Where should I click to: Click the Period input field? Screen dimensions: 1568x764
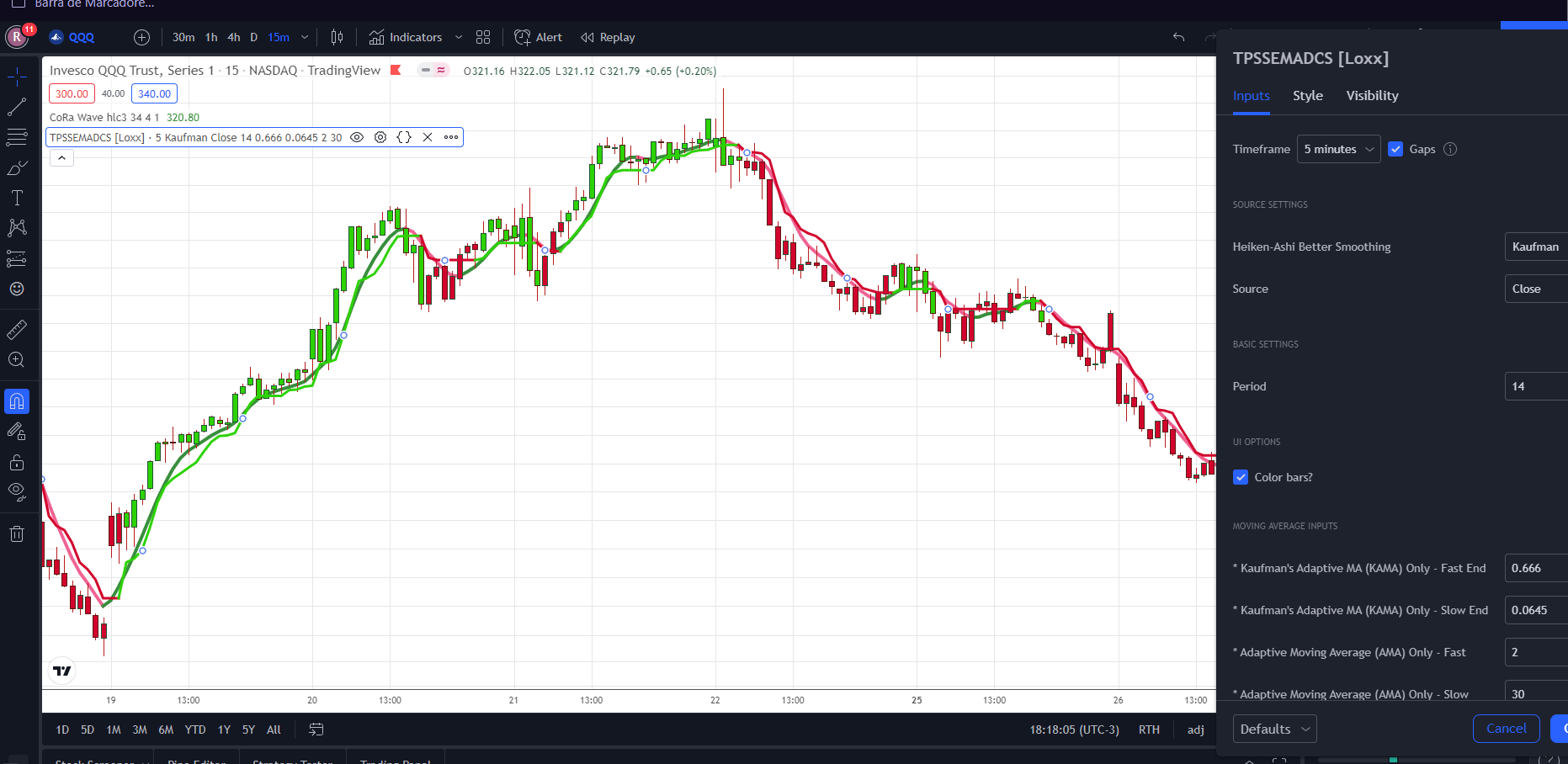click(1536, 386)
